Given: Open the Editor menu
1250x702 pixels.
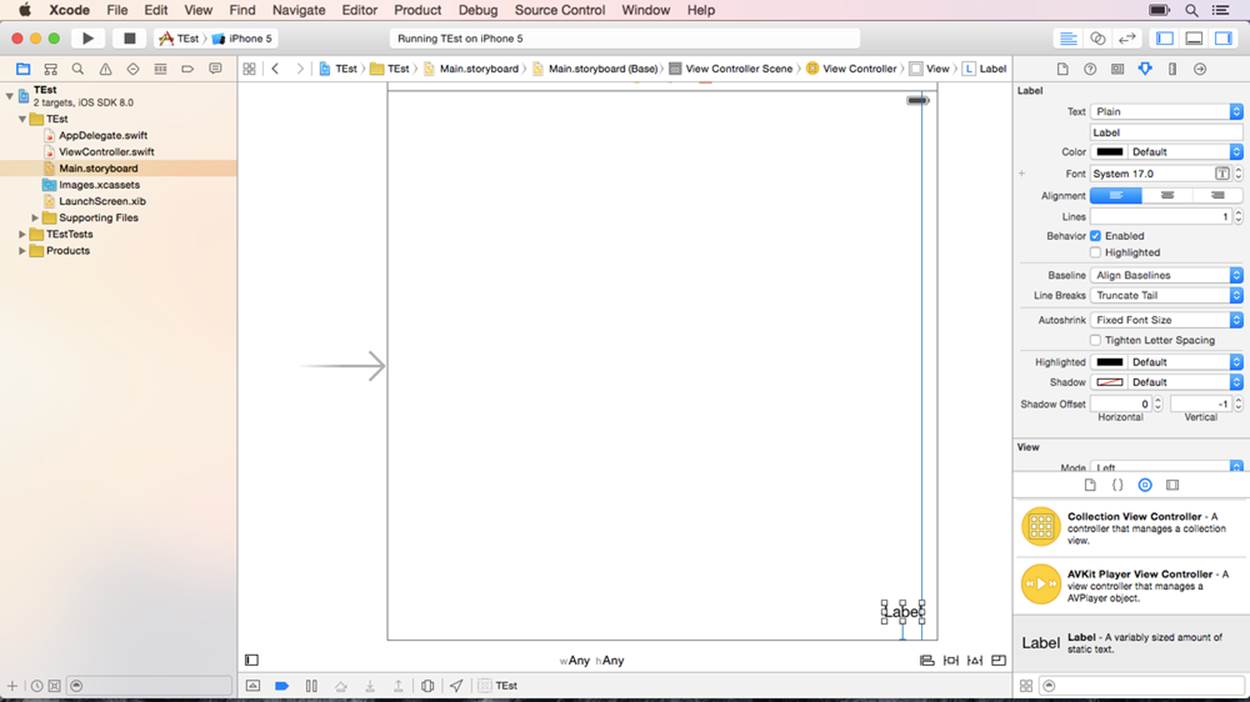Looking at the screenshot, I should pos(359,10).
